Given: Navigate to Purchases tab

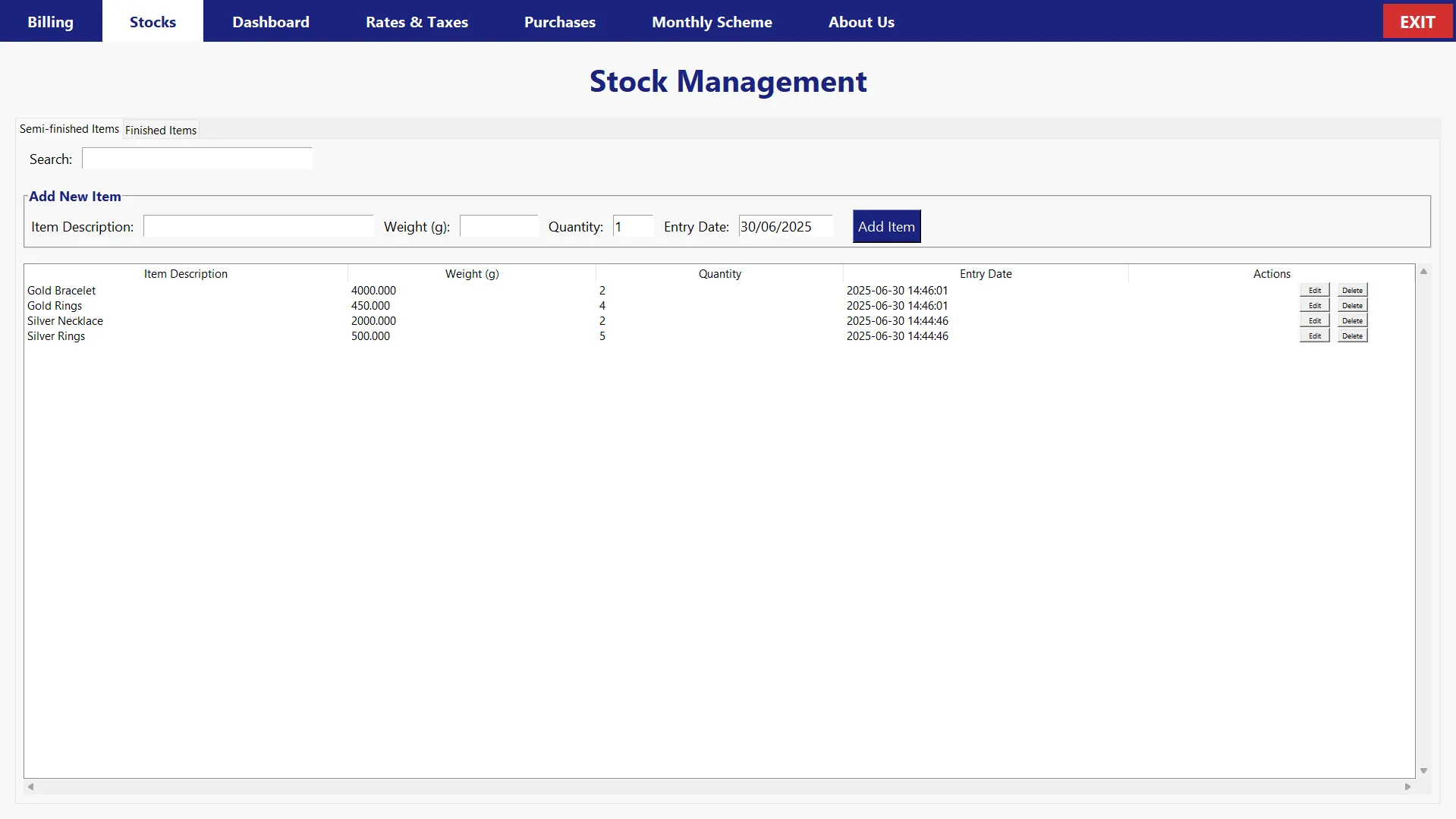Looking at the screenshot, I should 559,21.
